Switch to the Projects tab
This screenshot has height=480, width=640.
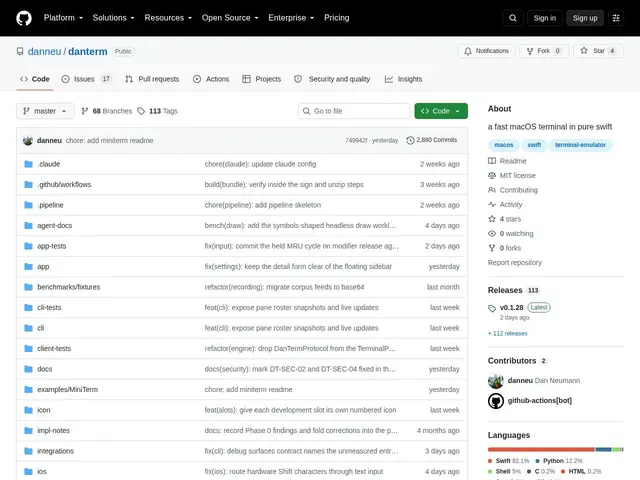262,79
